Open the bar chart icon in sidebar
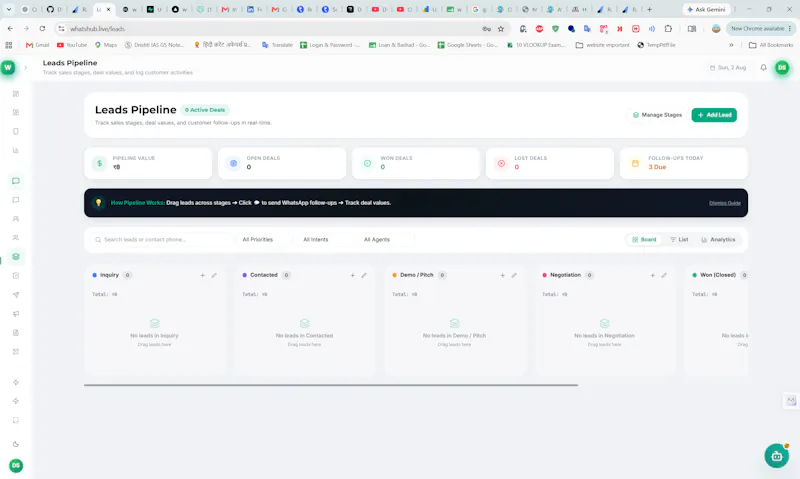The width and height of the screenshot is (800, 479). 16,150
